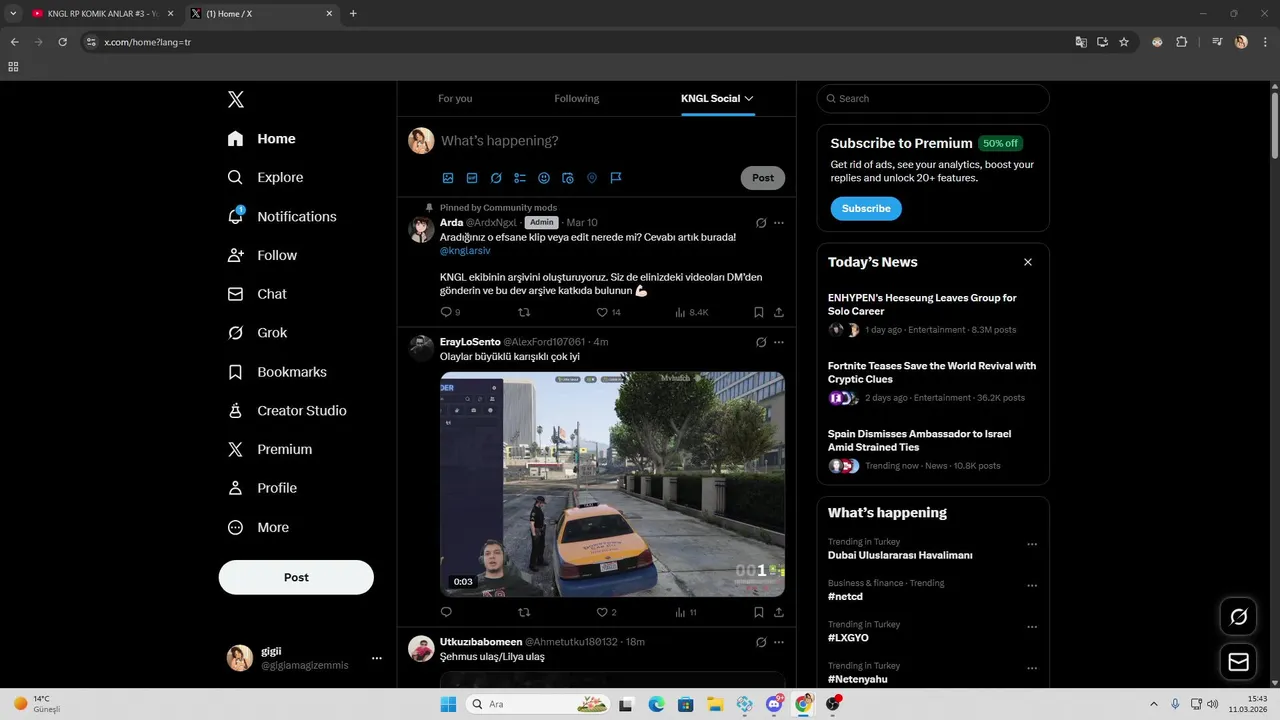Open Notifications in the sidebar
Screen dimensions: 1280x720
pyautogui.click(x=281, y=216)
